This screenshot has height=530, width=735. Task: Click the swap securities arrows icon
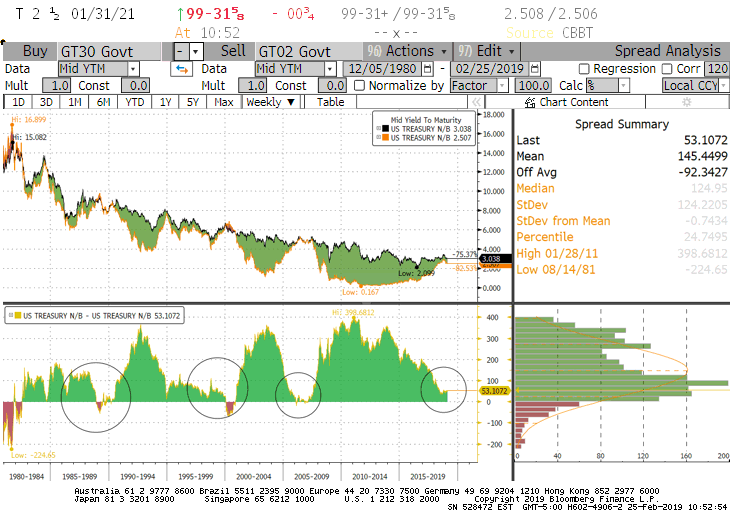182,69
